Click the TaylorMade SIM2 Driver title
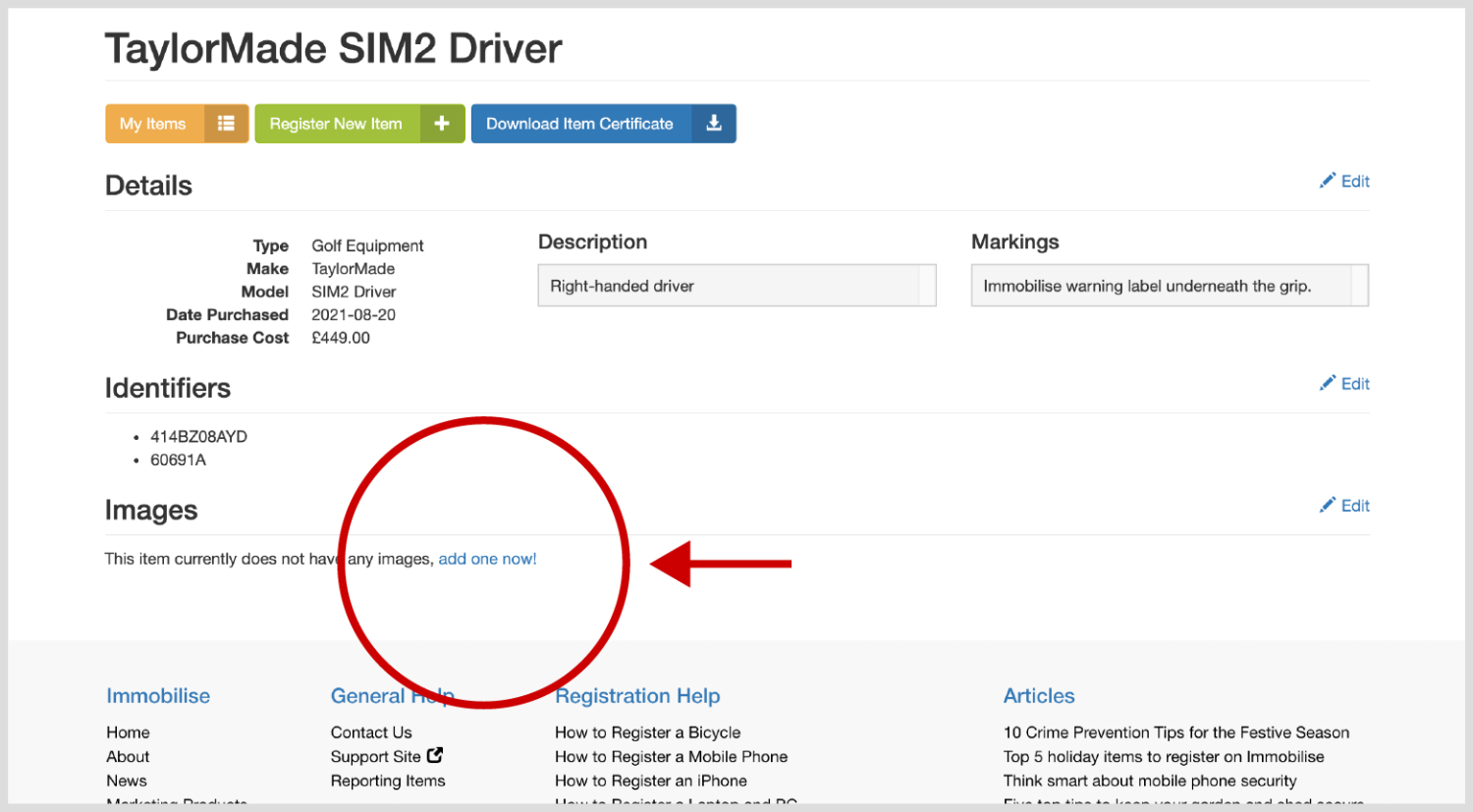1473x812 pixels. pyautogui.click(x=334, y=48)
